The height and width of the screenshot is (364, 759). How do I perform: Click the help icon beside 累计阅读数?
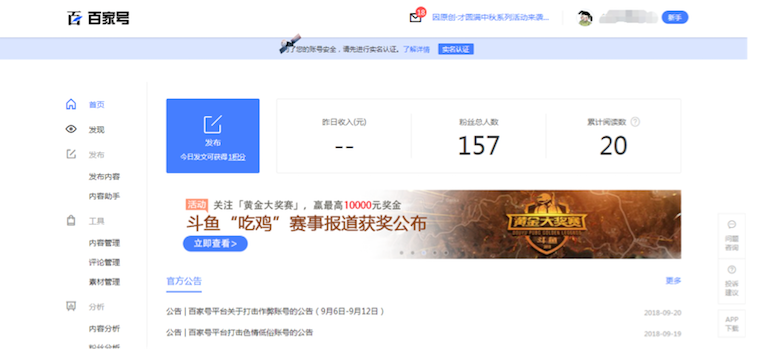(x=635, y=122)
